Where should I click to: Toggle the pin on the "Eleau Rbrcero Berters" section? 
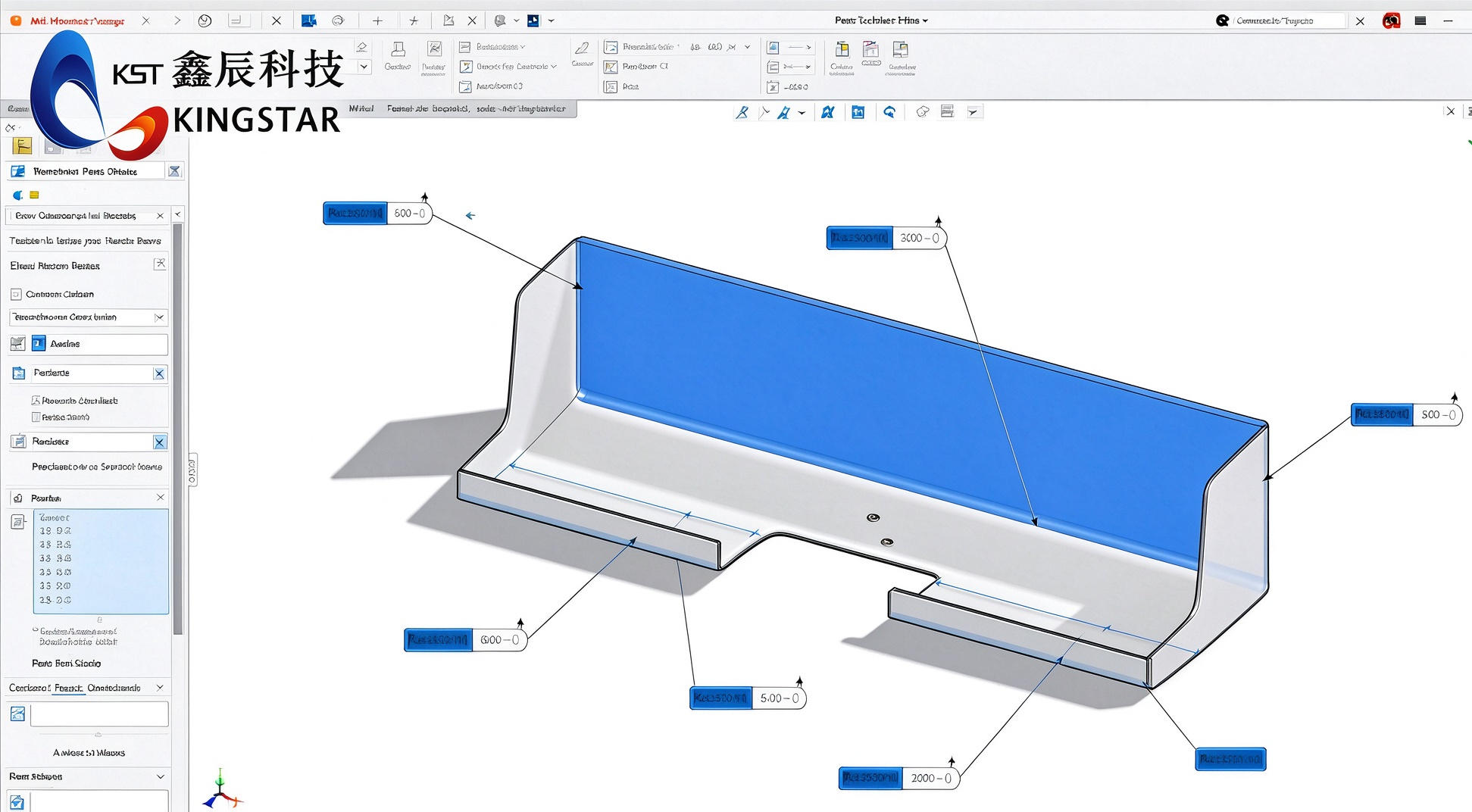[159, 264]
